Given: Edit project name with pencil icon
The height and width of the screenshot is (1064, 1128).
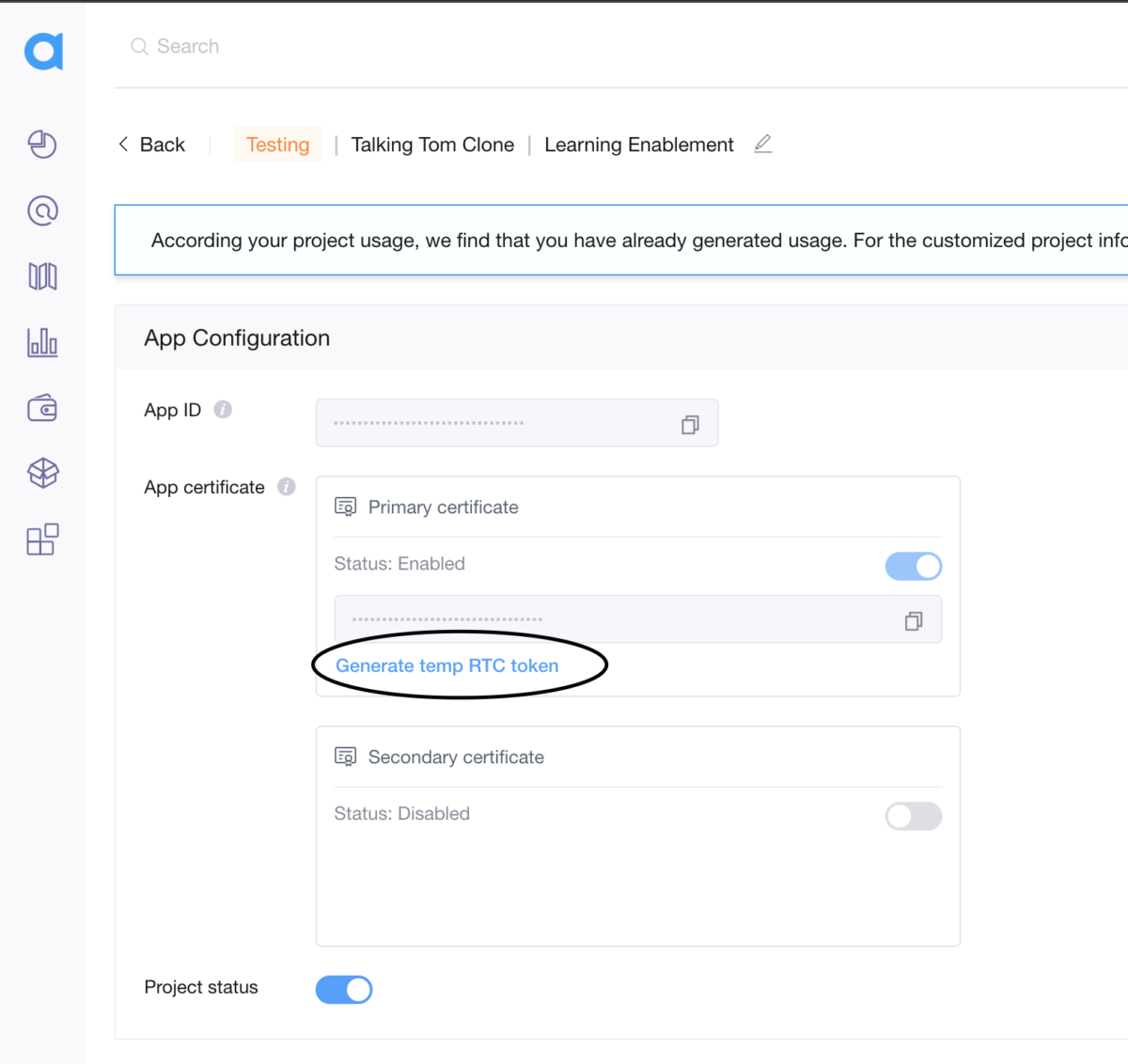Looking at the screenshot, I should point(763,144).
